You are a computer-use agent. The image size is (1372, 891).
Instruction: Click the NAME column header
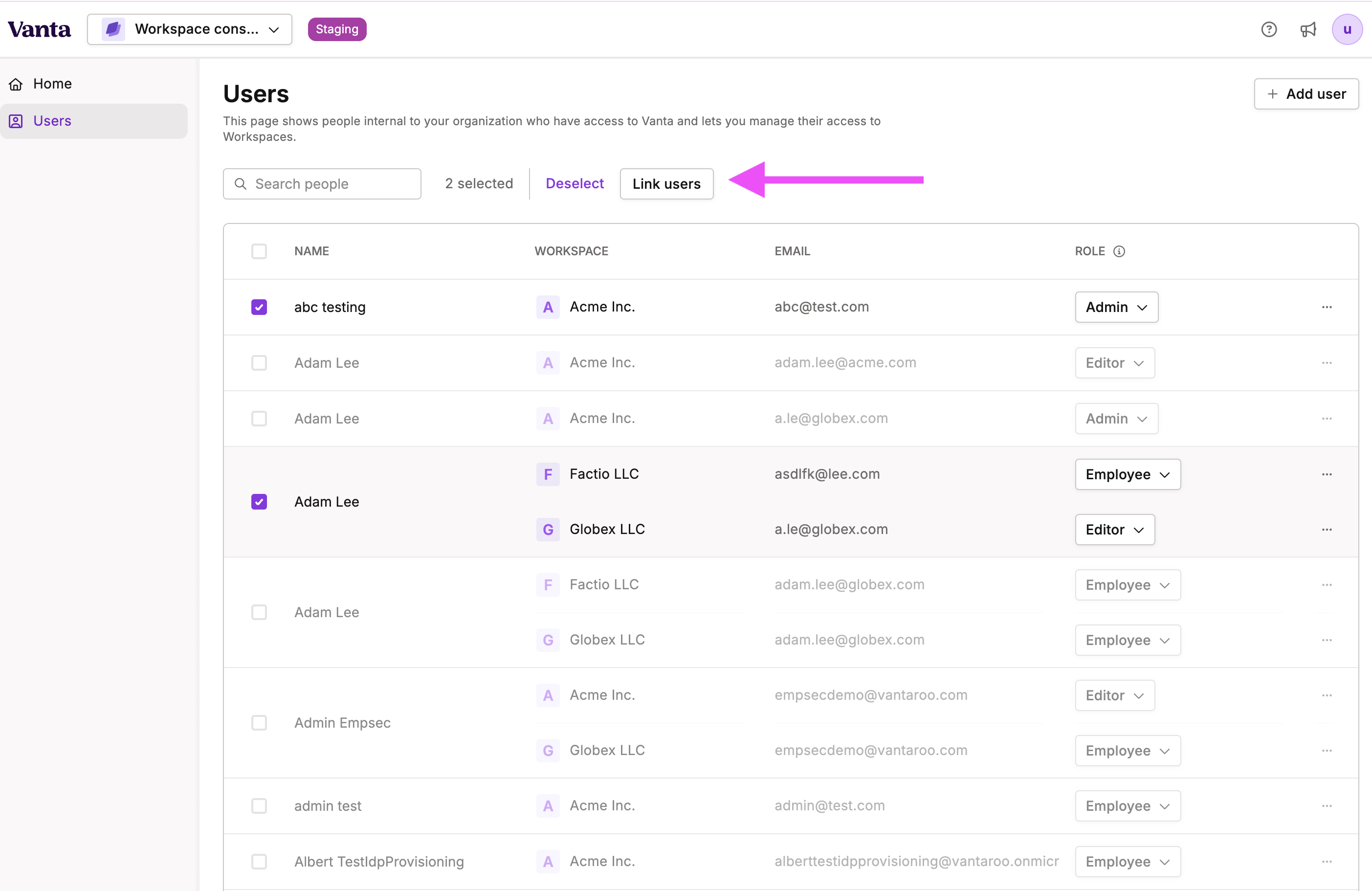(x=311, y=251)
